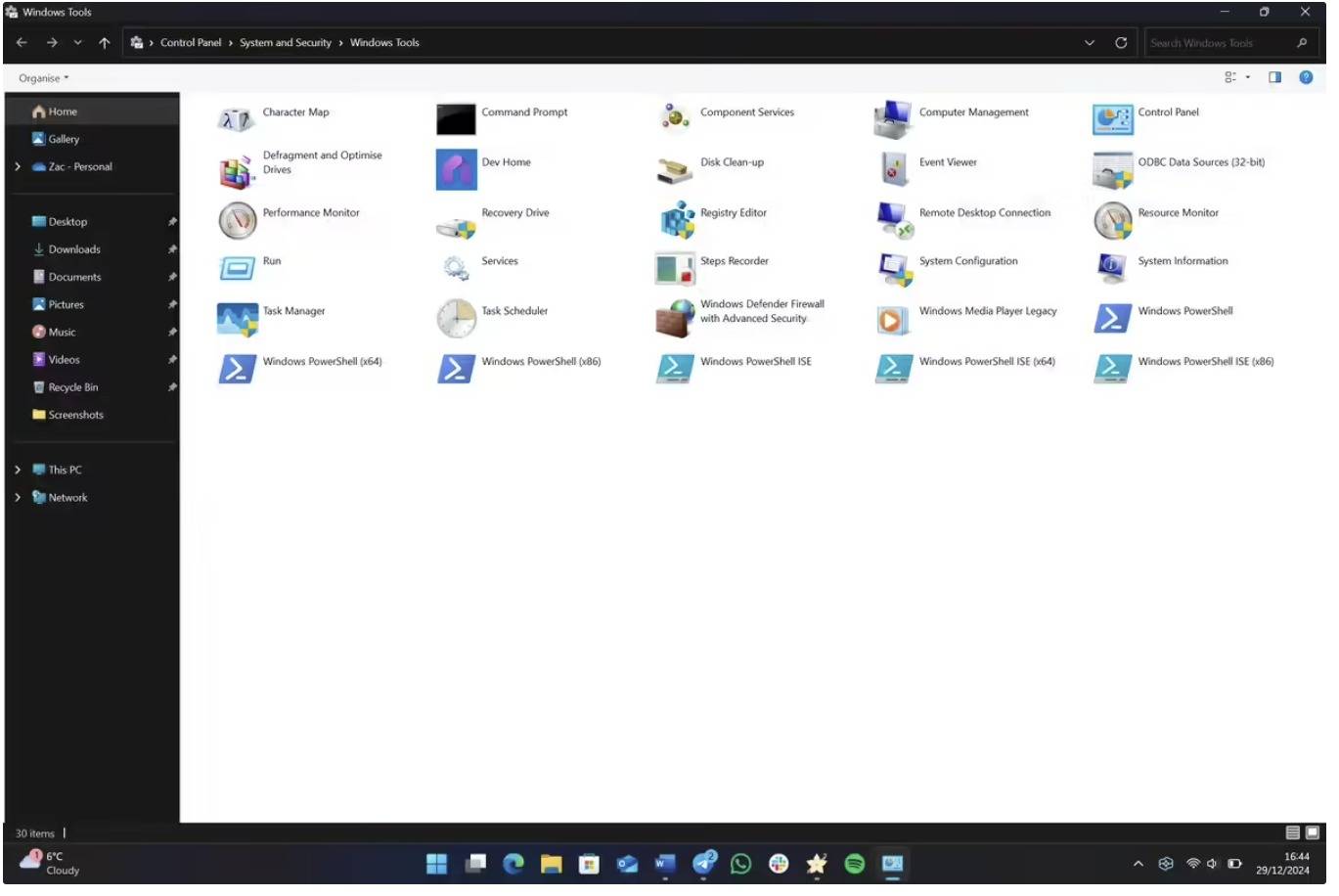This screenshot has width=1339, height=896.
Task: Select Downloads in the navigation pane
Action: click(x=74, y=249)
